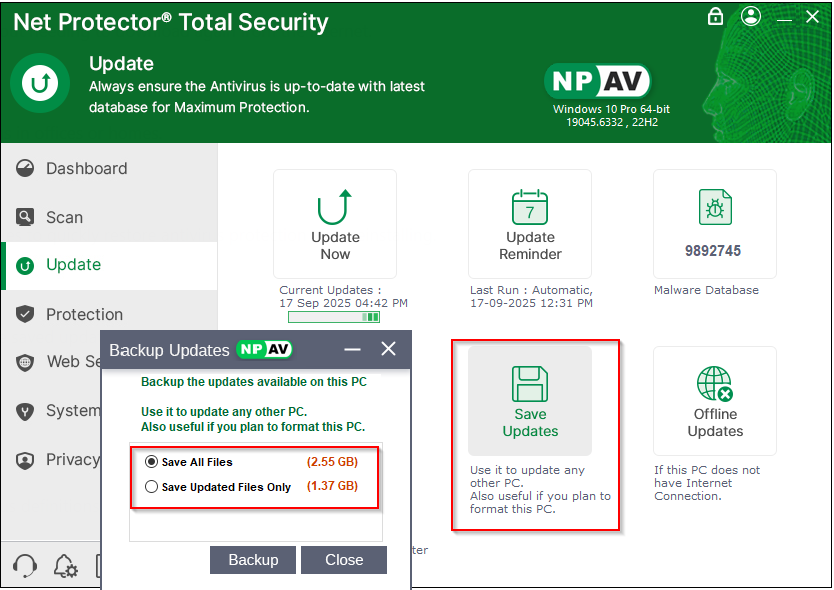Open the user account profile icon
This screenshot has width=834, height=590.
(x=750, y=17)
